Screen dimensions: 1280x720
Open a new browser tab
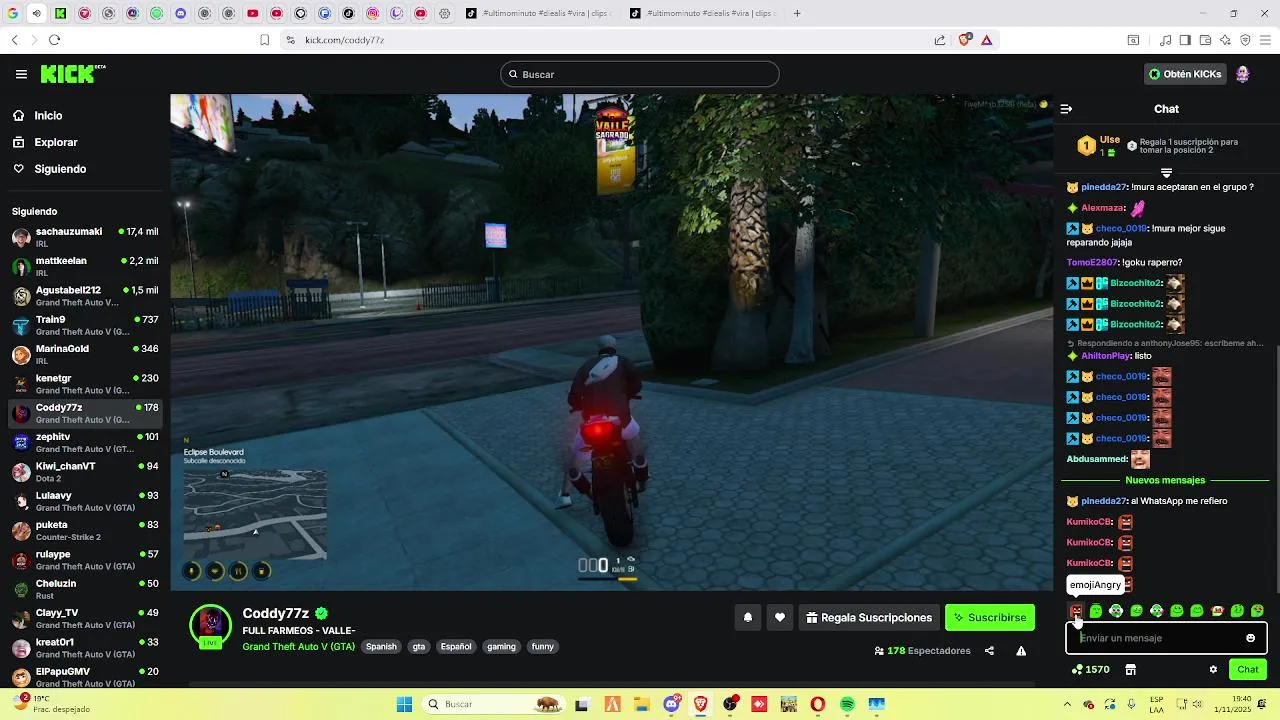(x=797, y=13)
